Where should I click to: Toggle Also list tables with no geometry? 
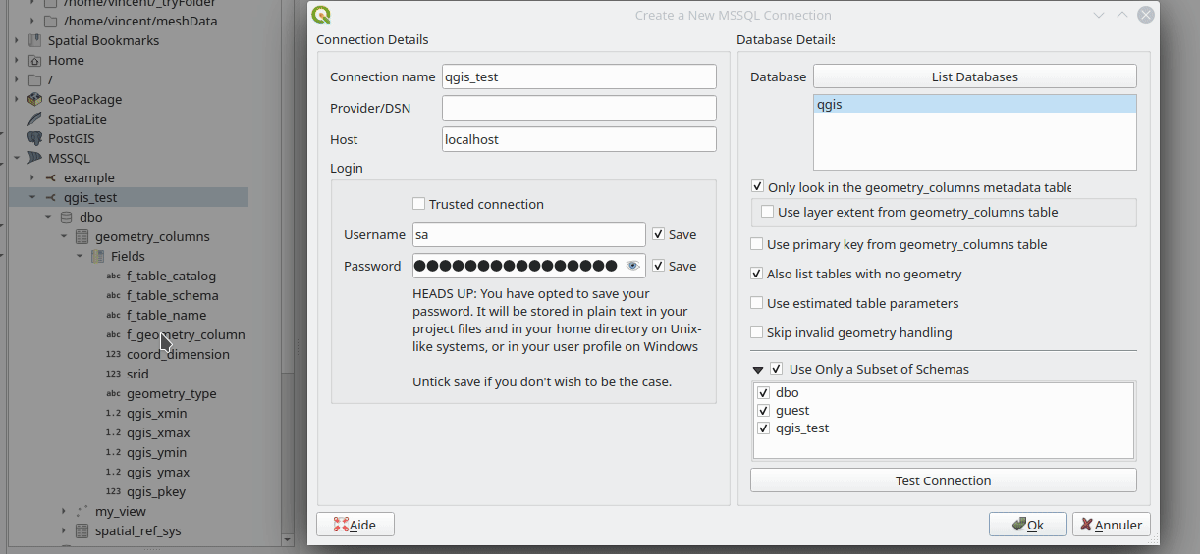pyautogui.click(x=757, y=274)
